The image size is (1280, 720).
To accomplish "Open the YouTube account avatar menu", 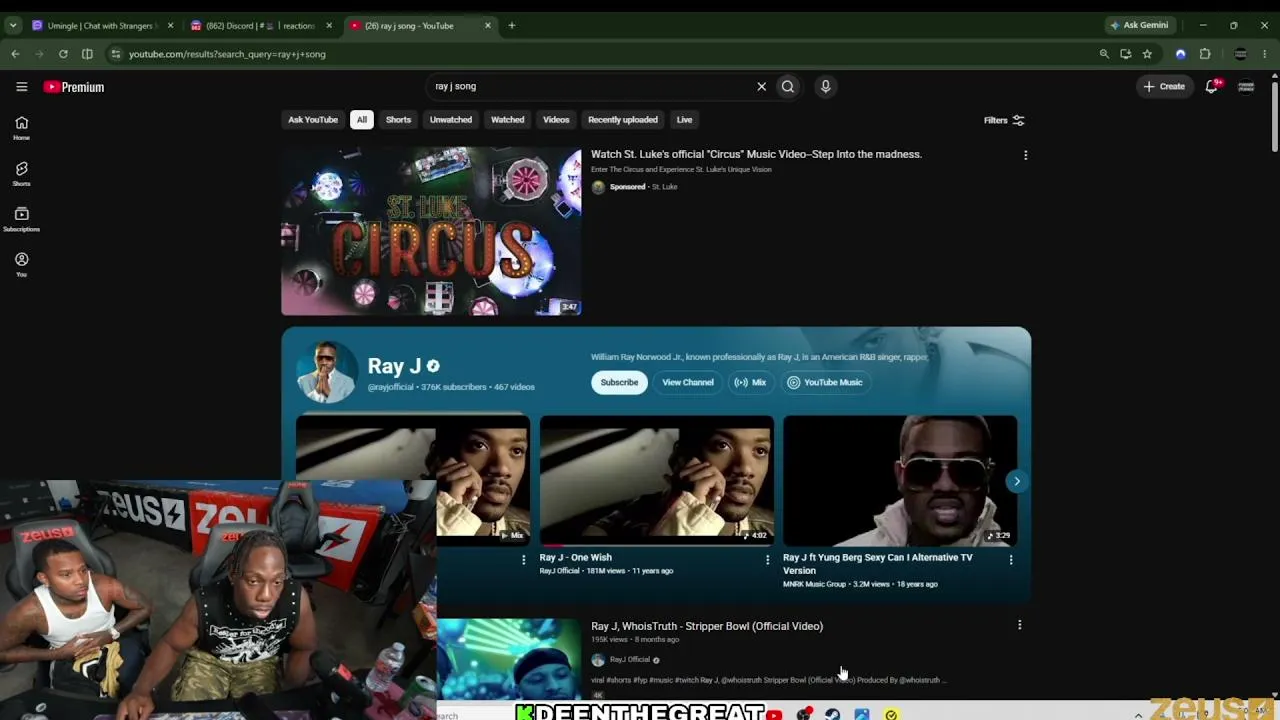I will click(x=1246, y=87).
